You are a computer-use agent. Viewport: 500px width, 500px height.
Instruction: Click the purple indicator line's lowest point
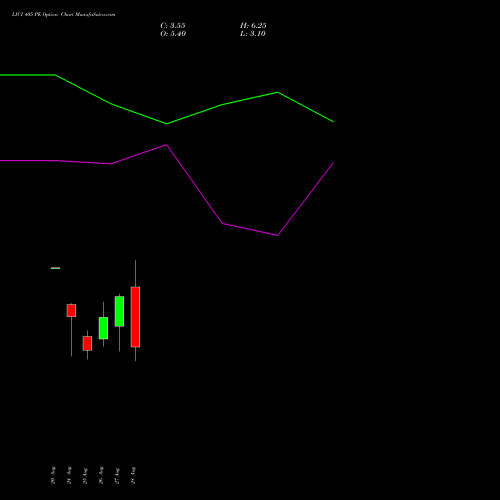278,235
